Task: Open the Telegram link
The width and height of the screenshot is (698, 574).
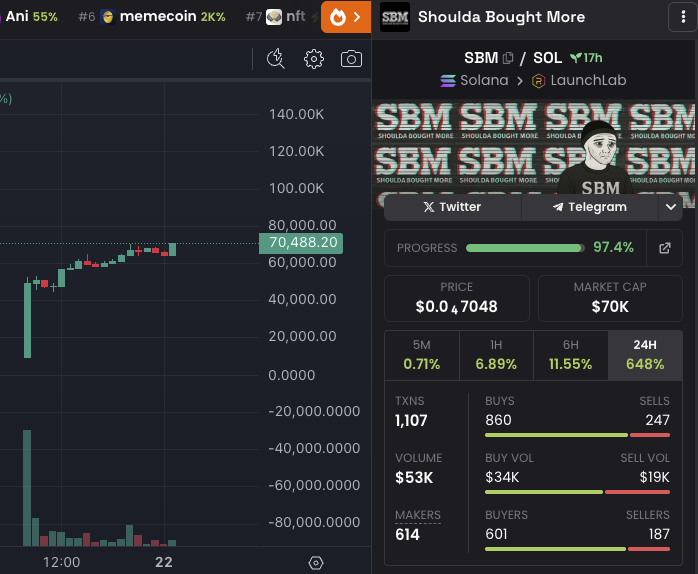Action: point(590,207)
